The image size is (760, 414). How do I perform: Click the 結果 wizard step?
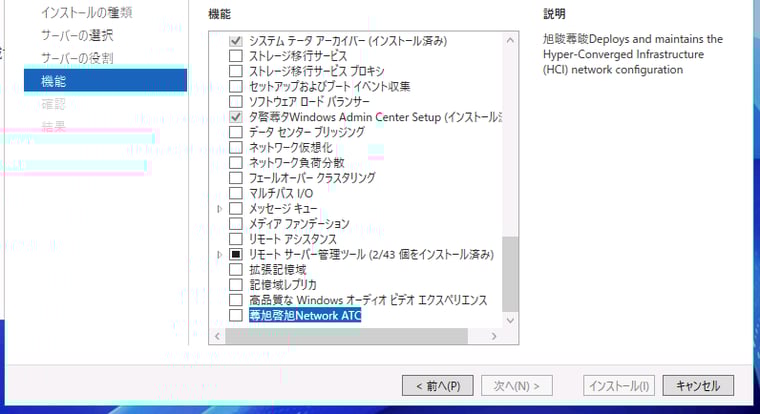[x=53, y=127]
